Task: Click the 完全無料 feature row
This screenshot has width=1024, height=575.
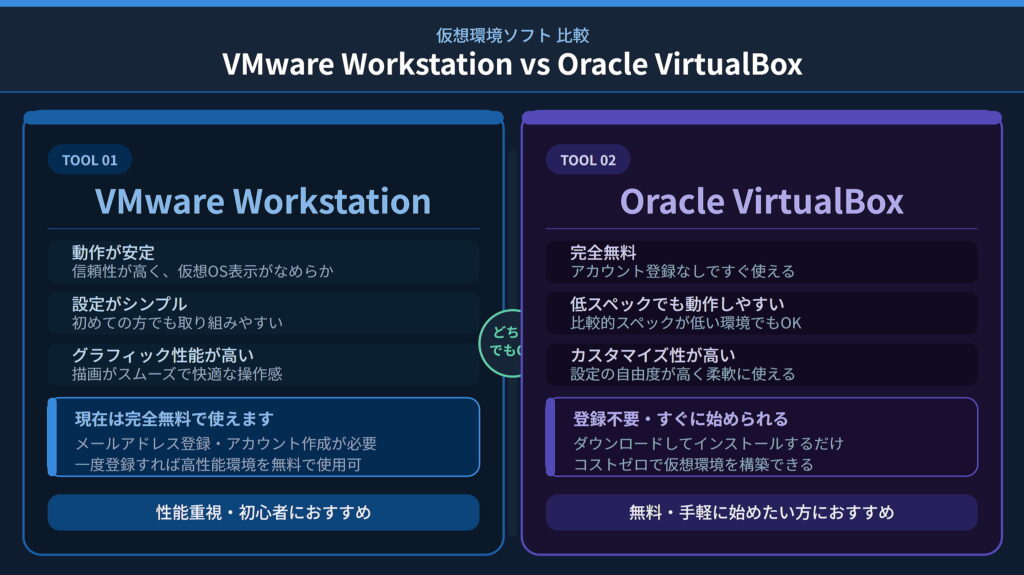Action: [x=761, y=262]
